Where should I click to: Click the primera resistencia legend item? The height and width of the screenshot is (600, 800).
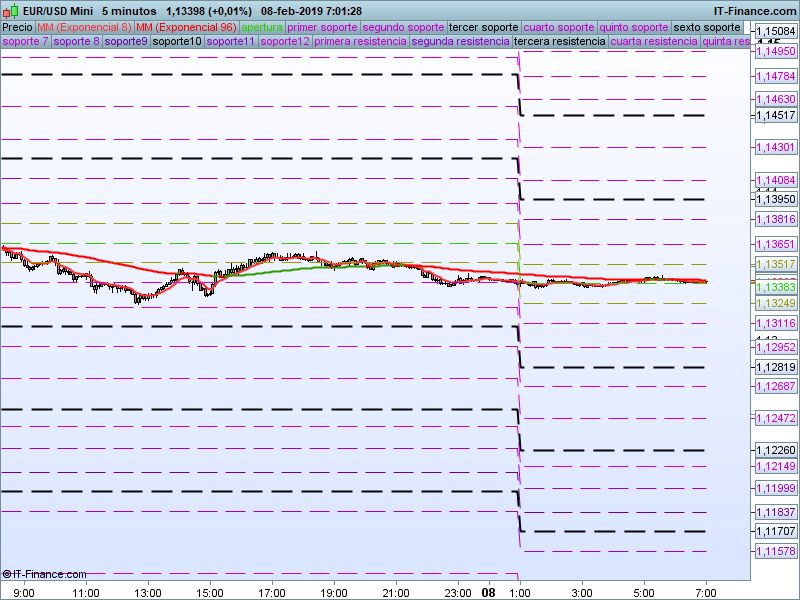360,42
